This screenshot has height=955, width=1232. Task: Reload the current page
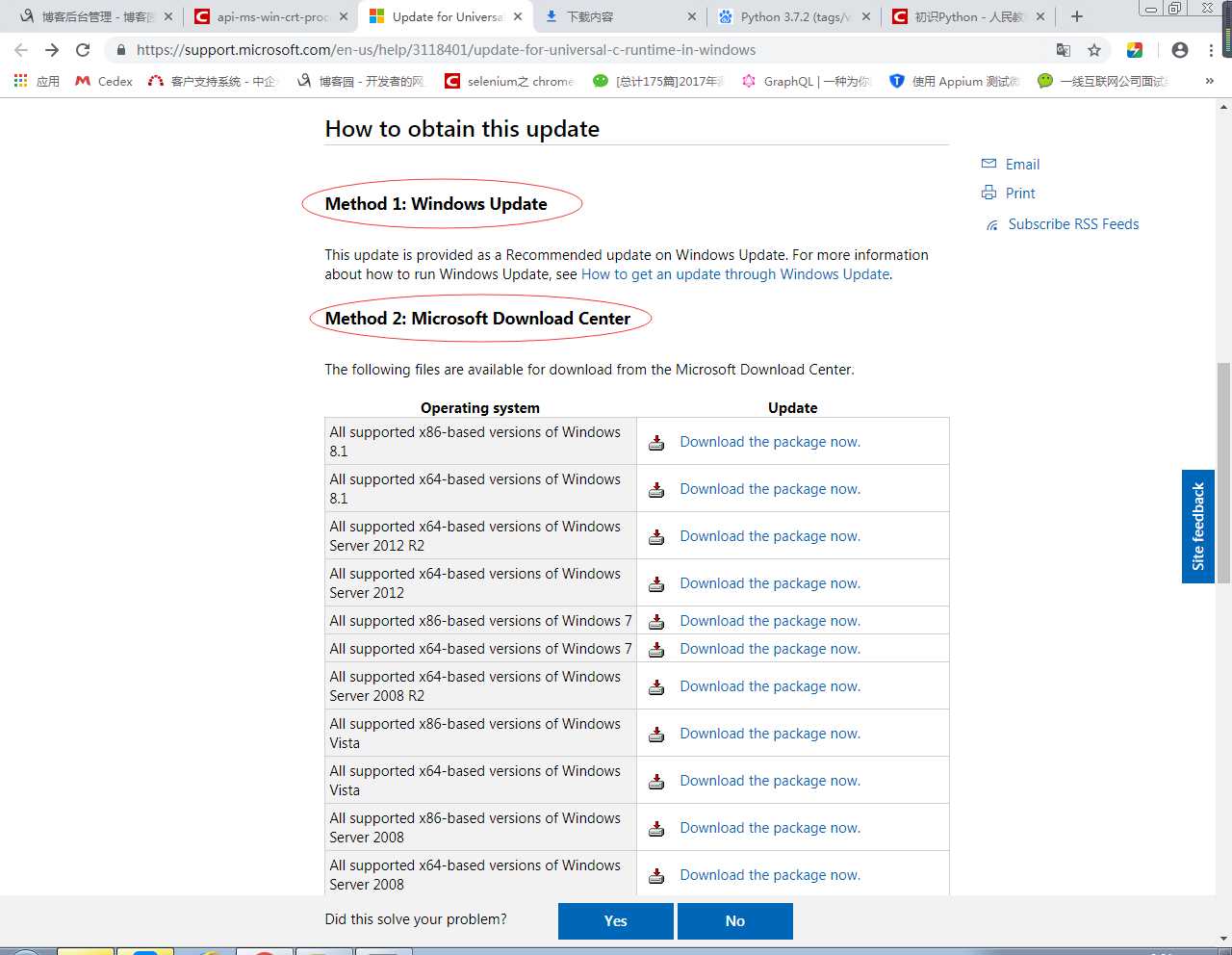[83, 50]
